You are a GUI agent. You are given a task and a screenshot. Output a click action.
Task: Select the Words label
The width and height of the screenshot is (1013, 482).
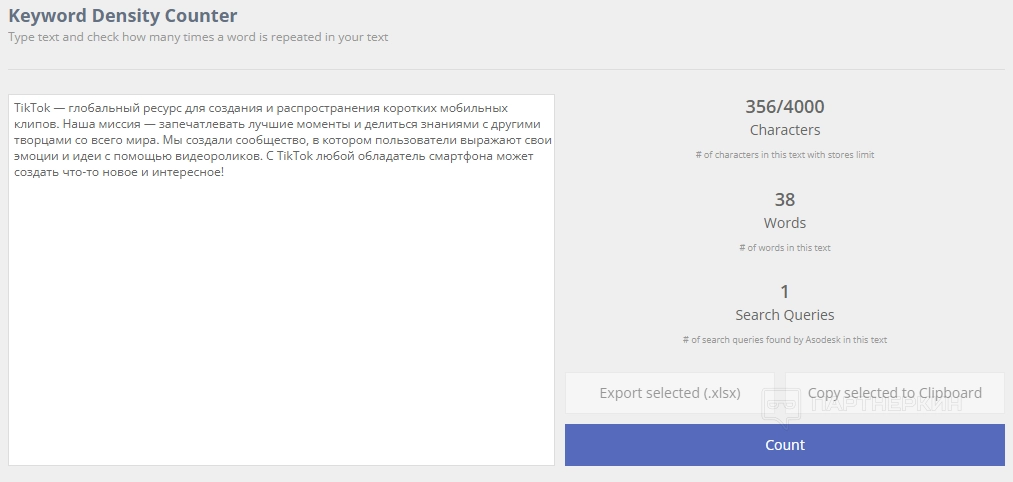(x=784, y=223)
